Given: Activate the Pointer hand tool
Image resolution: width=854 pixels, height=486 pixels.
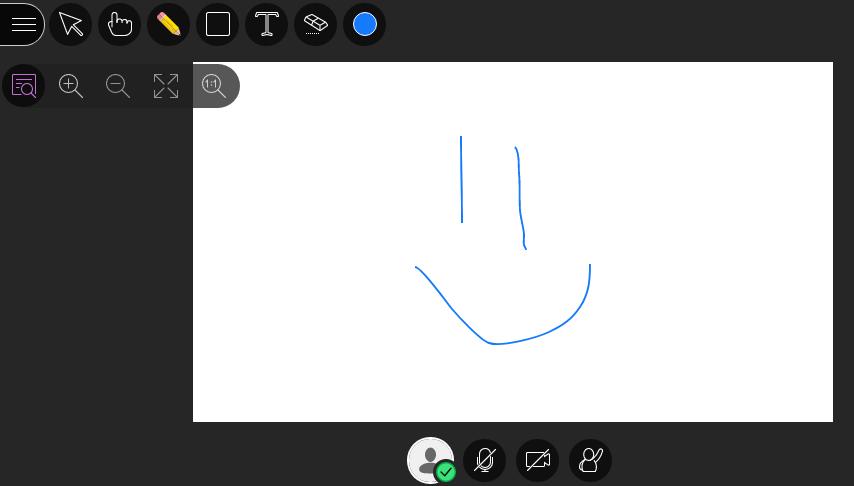Looking at the screenshot, I should coord(120,25).
